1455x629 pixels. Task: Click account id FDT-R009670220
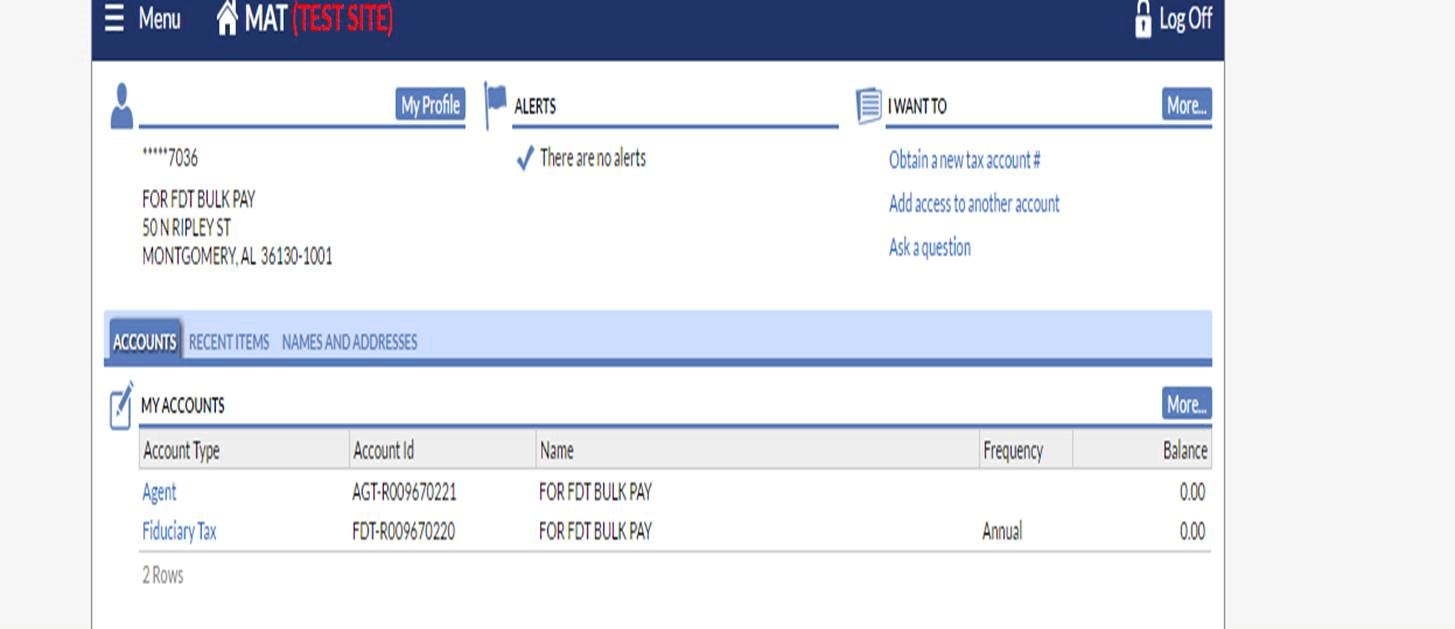(404, 531)
